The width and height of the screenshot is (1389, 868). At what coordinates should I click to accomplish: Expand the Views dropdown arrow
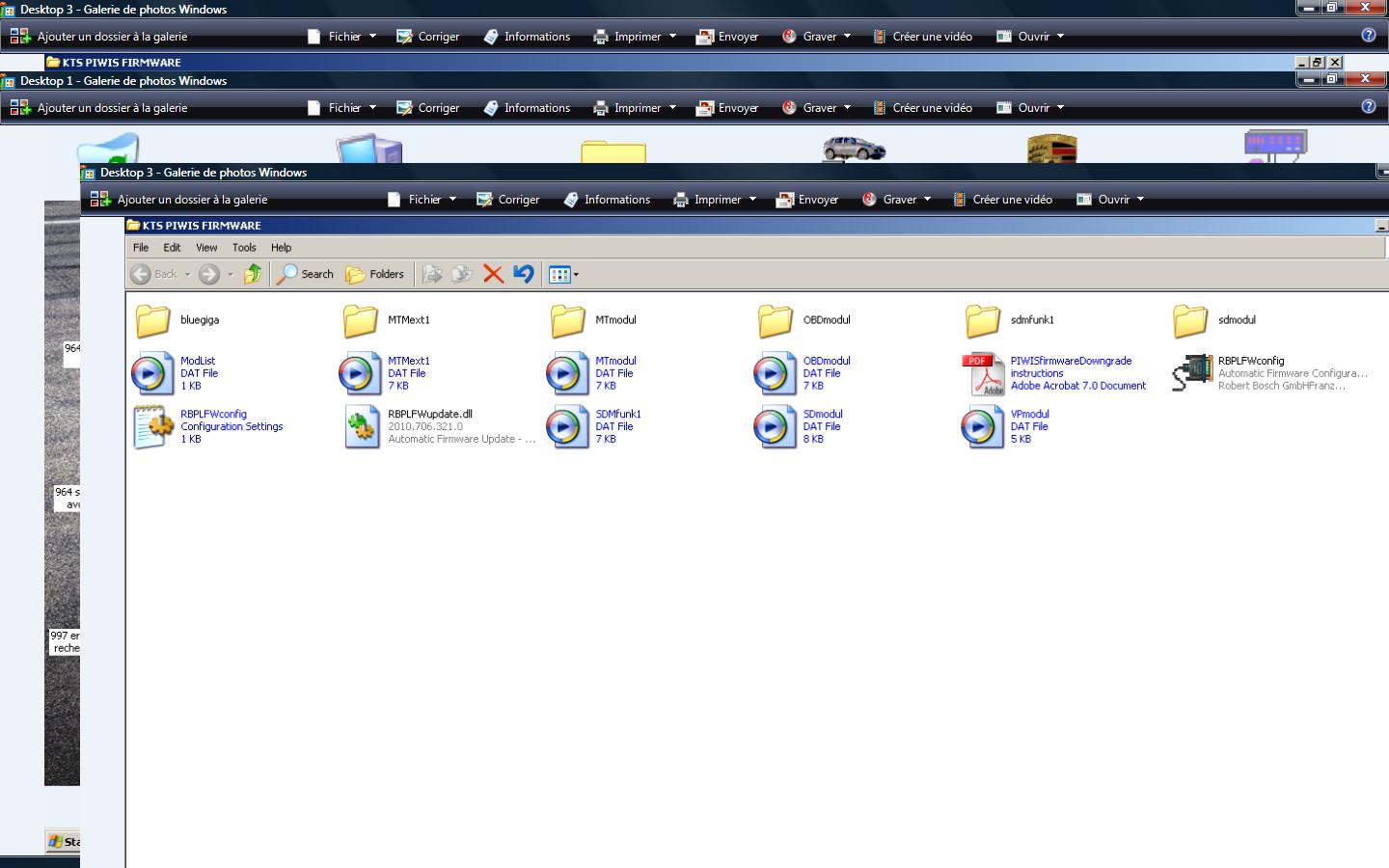click(x=577, y=275)
